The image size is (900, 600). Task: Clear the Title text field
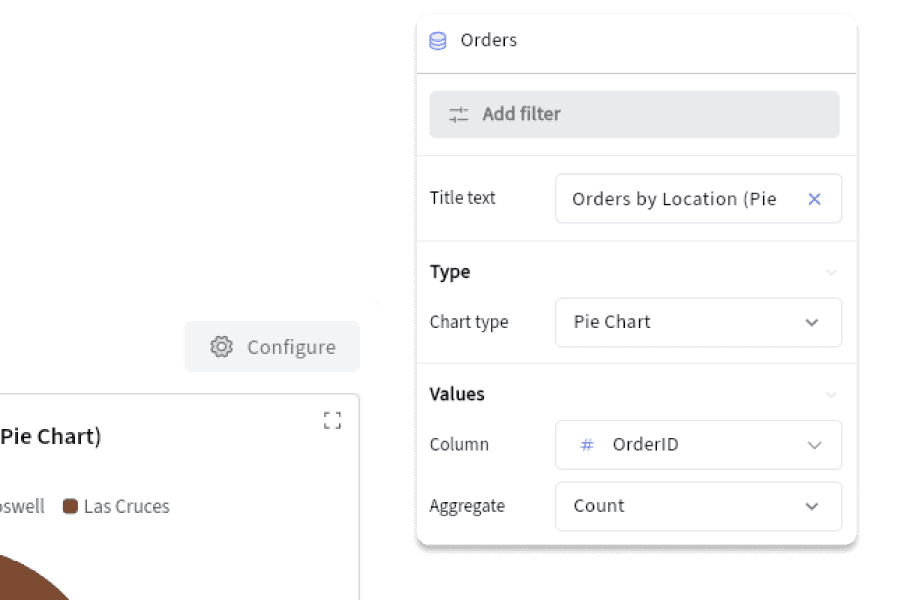click(814, 199)
